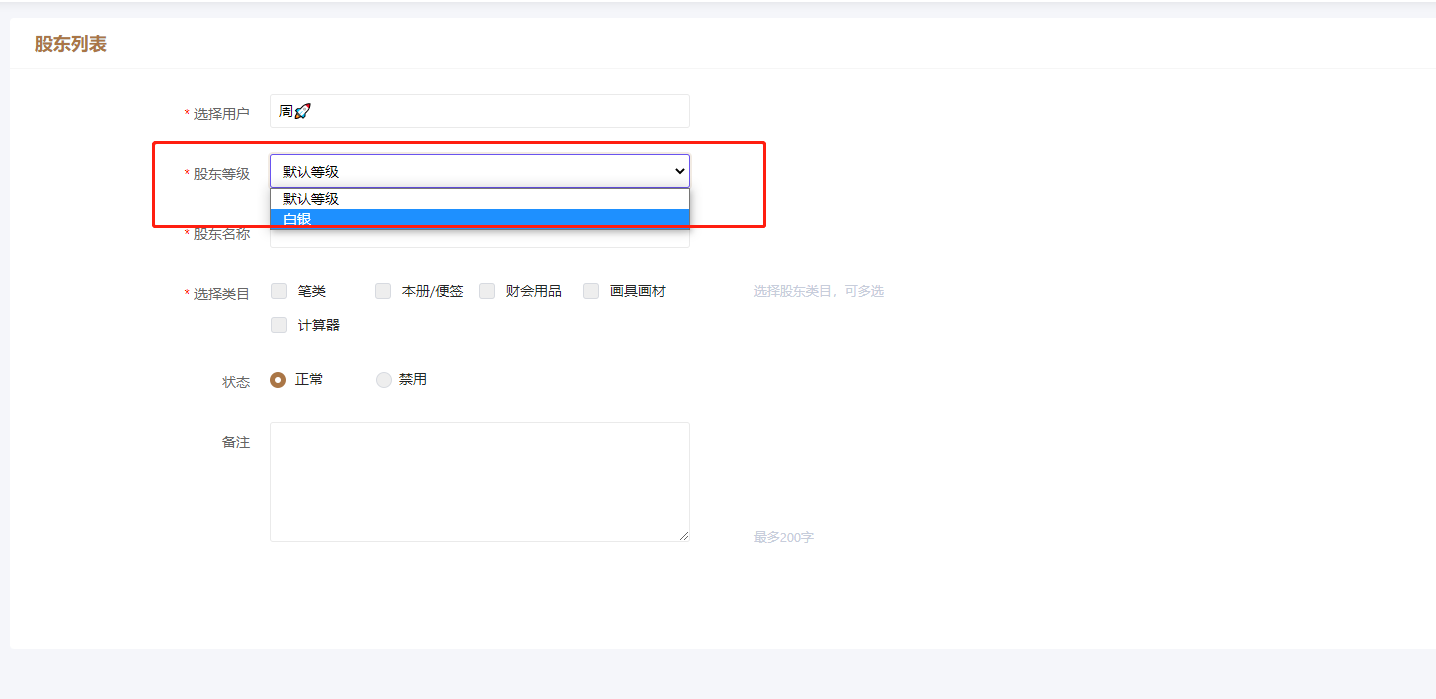Image resolution: width=1436 pixels, height=699 pixels.
Task: Click inside the 备注 textarea
Action: pos(479,482)
